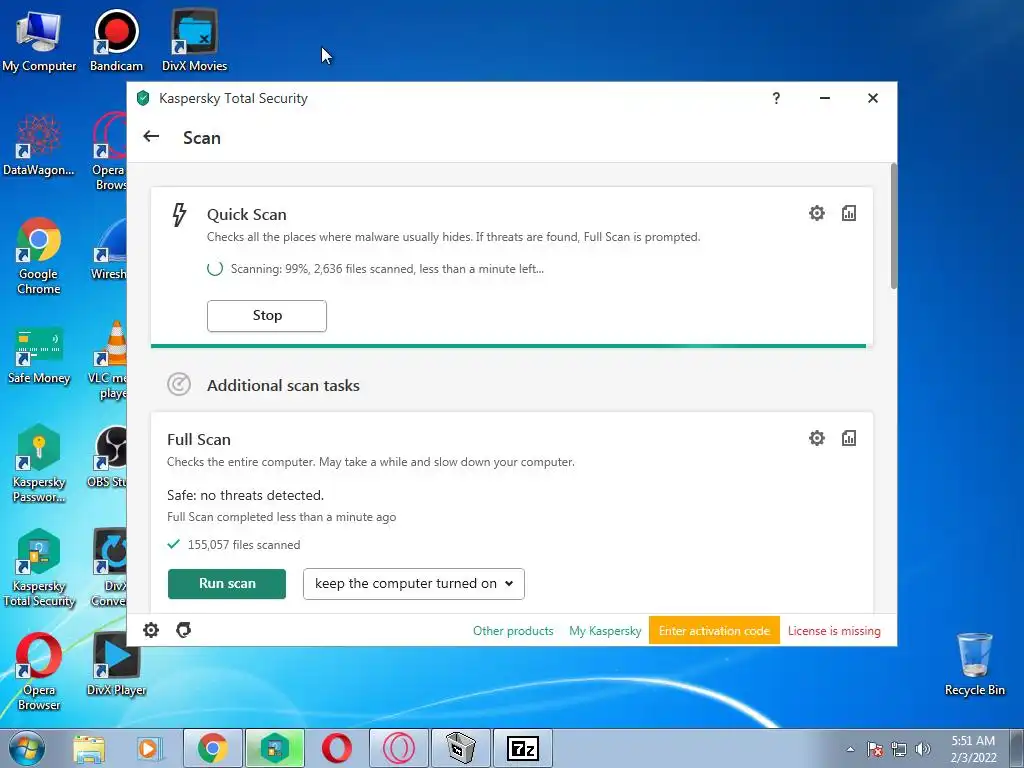1024x768 pixels.
Task: Click the Additional scan tasks heading
Action: (x=283, y=385)
